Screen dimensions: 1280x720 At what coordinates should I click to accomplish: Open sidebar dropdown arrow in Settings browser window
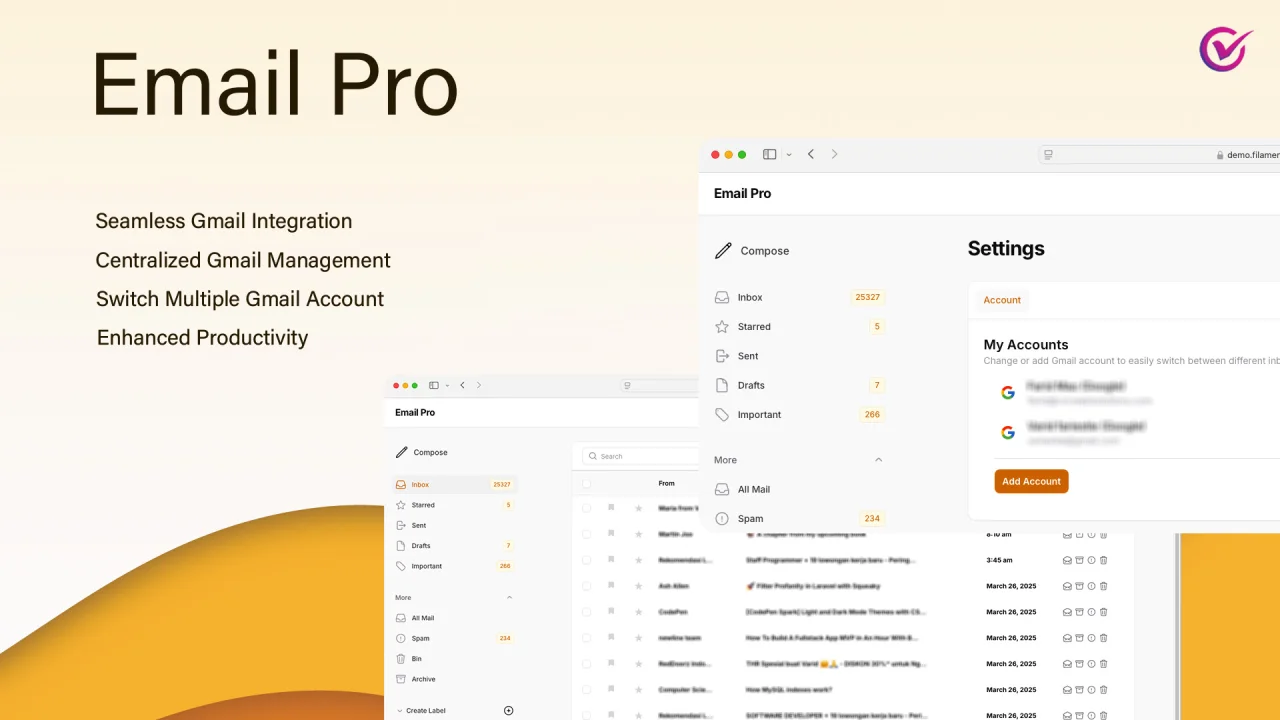pos(789,155)
